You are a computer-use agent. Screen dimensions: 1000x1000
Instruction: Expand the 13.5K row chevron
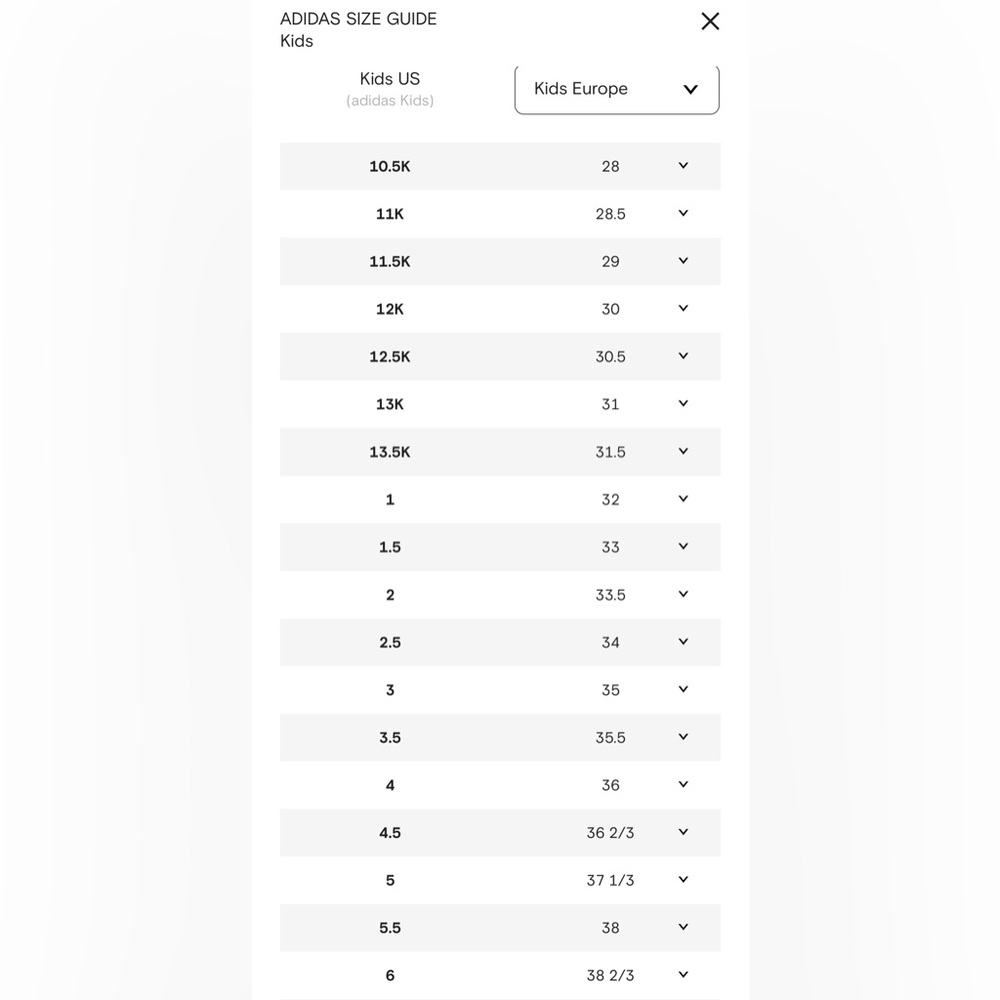[x=683, y=452]
